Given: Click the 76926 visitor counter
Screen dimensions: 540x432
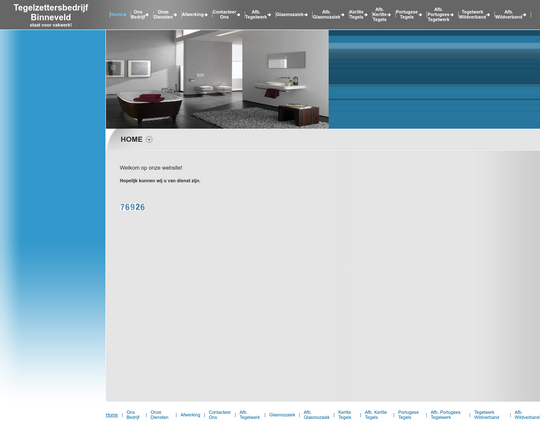Looking at the screenshot, I should coord(133,207).
